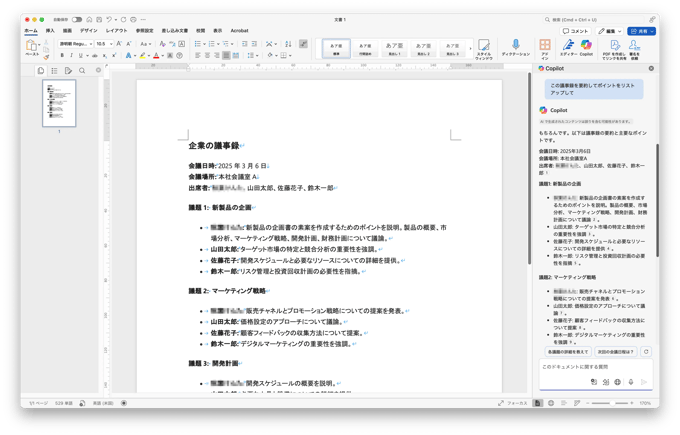Open the 編集 (Editing) mode dropdown

(x=610, y=31)
